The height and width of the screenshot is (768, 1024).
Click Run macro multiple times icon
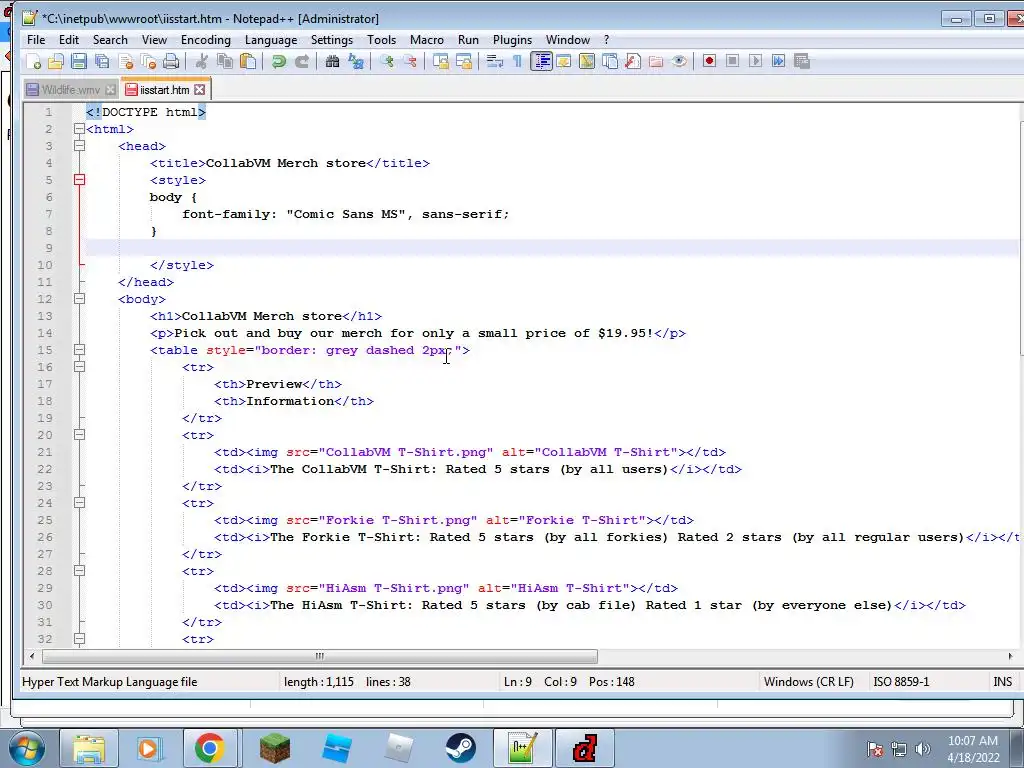(778, 61)
